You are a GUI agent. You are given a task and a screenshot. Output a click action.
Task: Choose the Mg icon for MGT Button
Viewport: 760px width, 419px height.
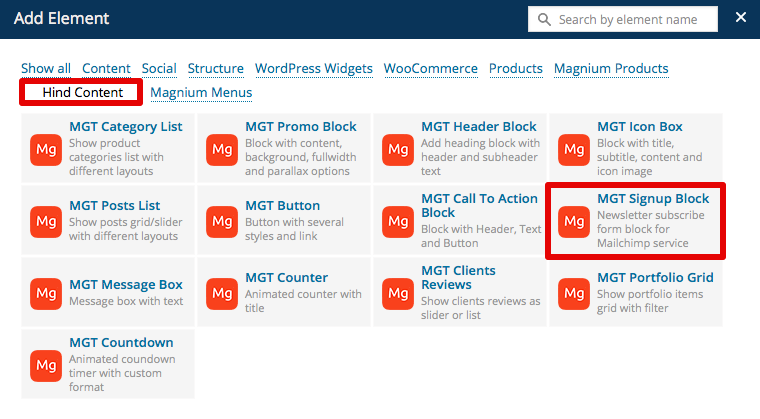point(222,220)
